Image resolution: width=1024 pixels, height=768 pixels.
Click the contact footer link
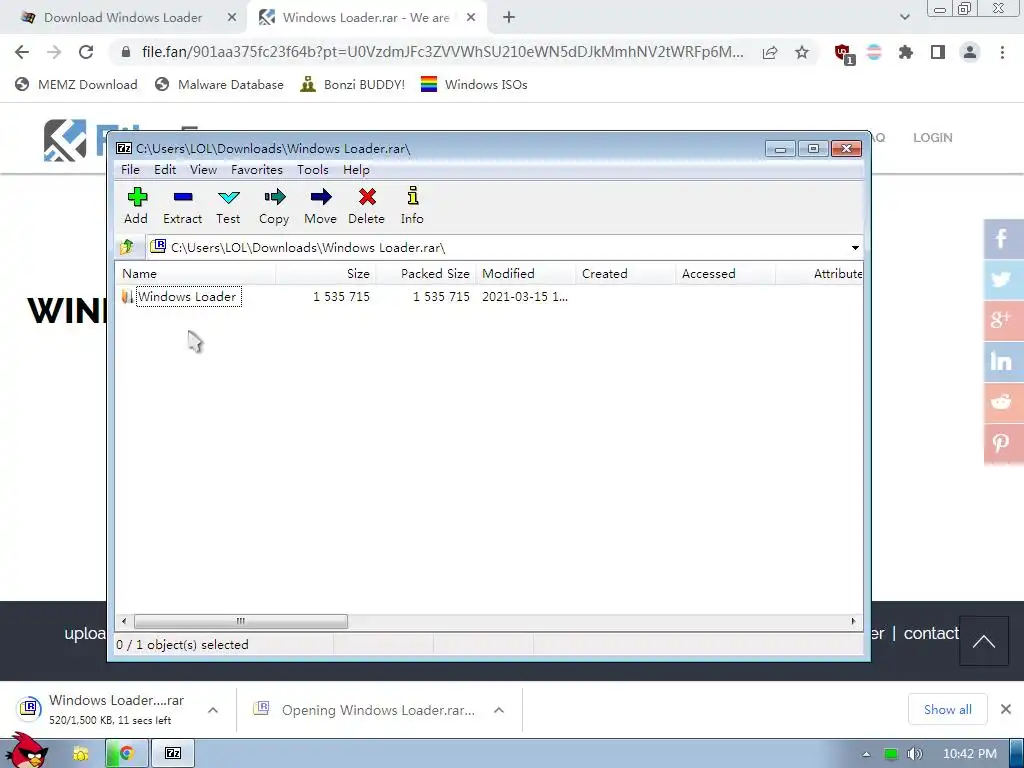(931, 633)
